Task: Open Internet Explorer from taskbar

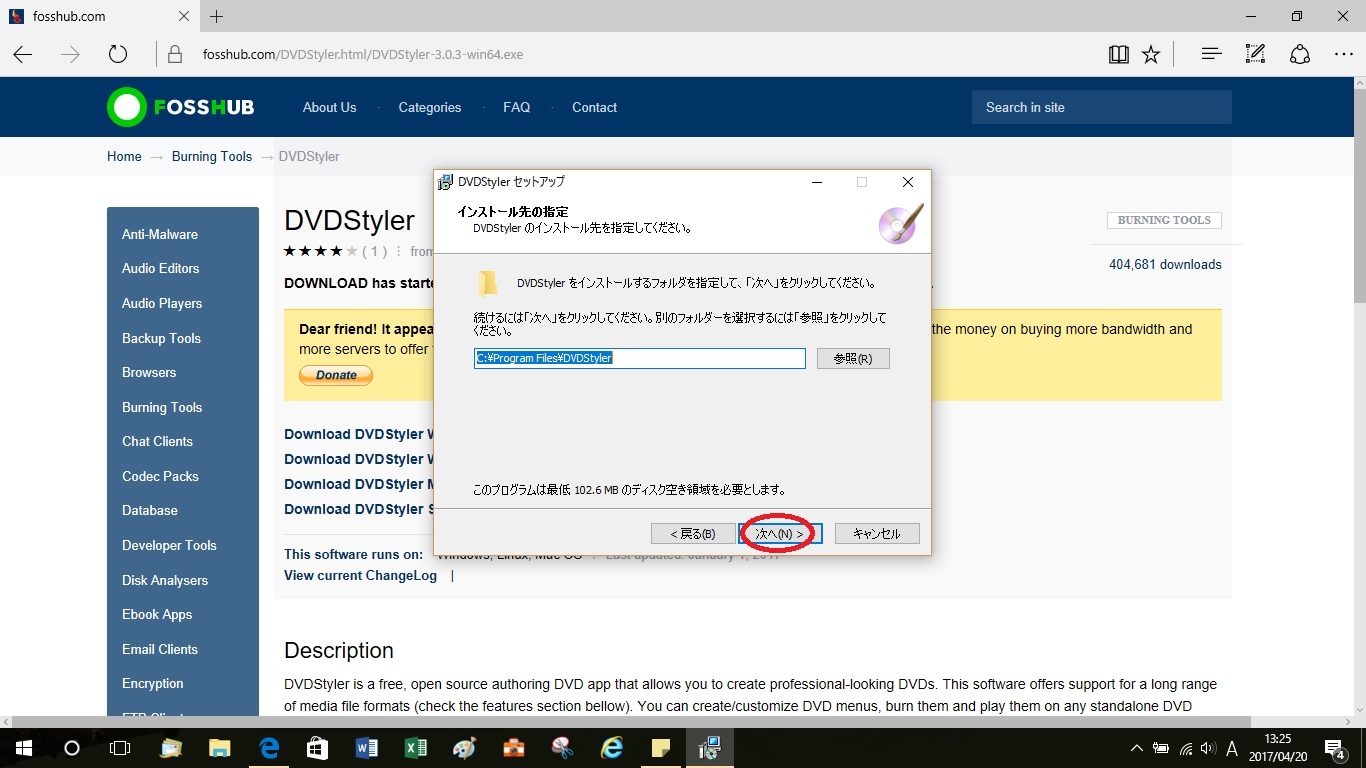Action: [x=612, y=747]
